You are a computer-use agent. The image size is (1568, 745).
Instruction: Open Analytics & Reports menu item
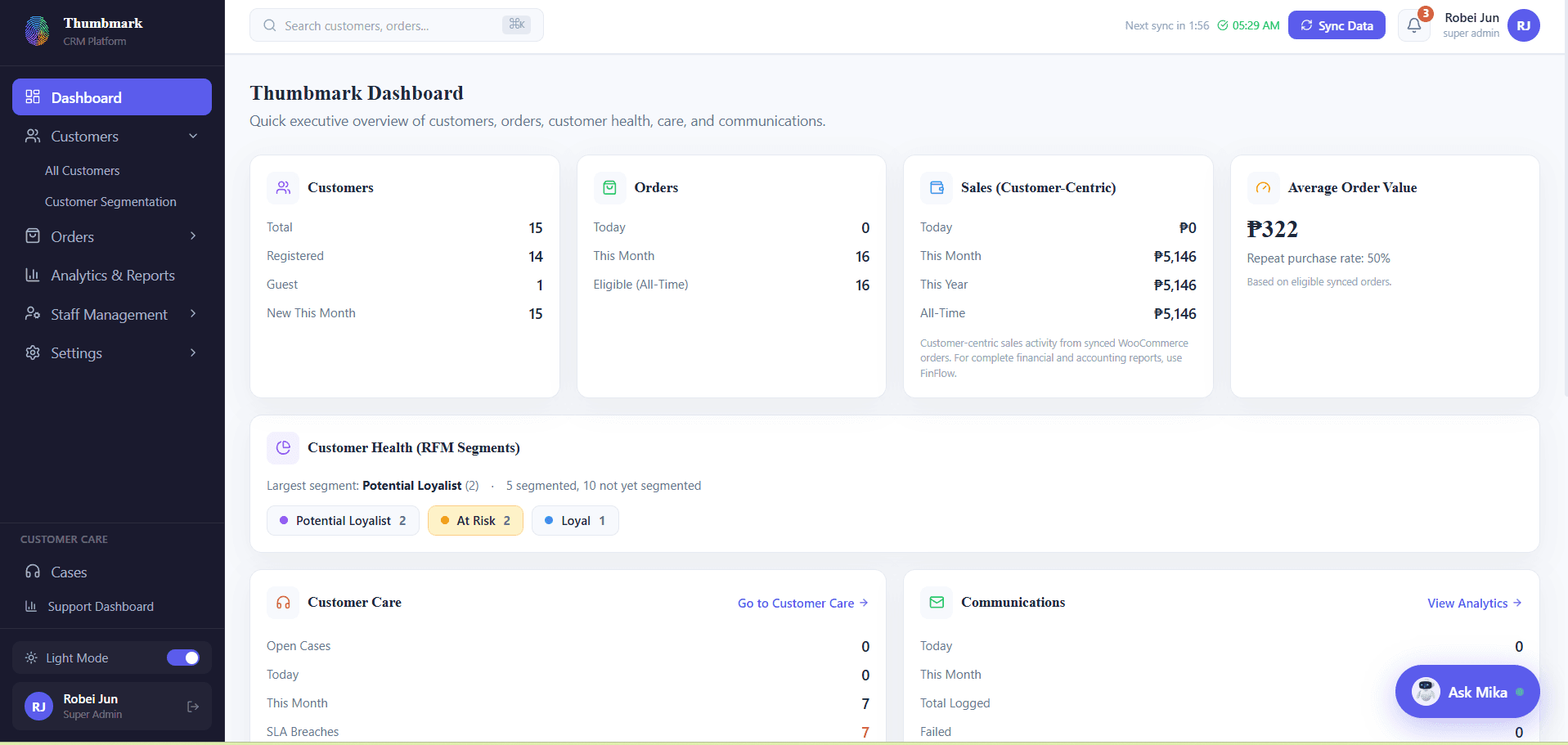click(112, 275)
